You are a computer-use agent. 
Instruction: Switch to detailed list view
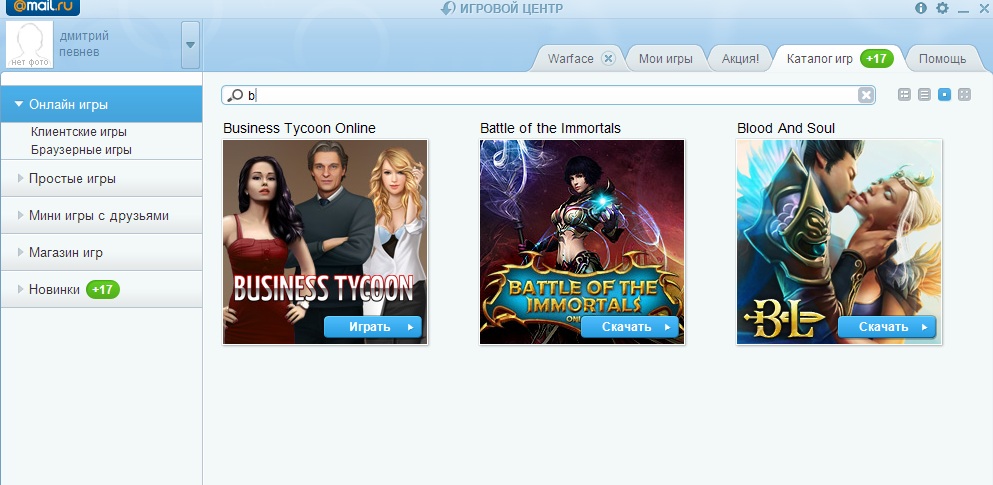click(904, 95)
